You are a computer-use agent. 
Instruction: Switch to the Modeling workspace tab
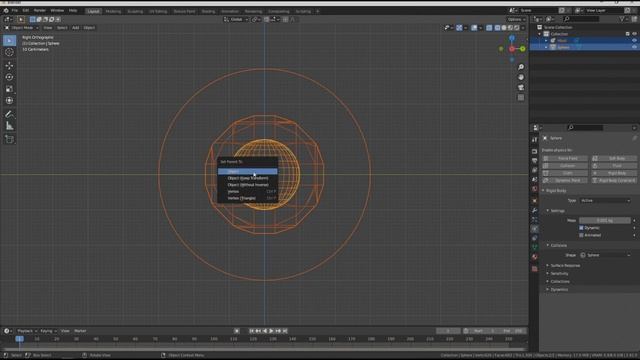pyautogui.click(x=113, y=11)
